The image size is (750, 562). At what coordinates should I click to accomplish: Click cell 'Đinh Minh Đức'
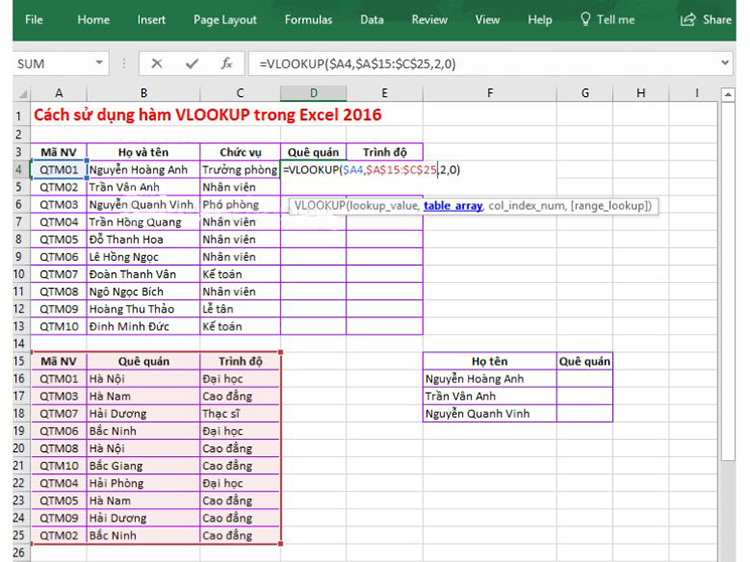coord(143,326)
